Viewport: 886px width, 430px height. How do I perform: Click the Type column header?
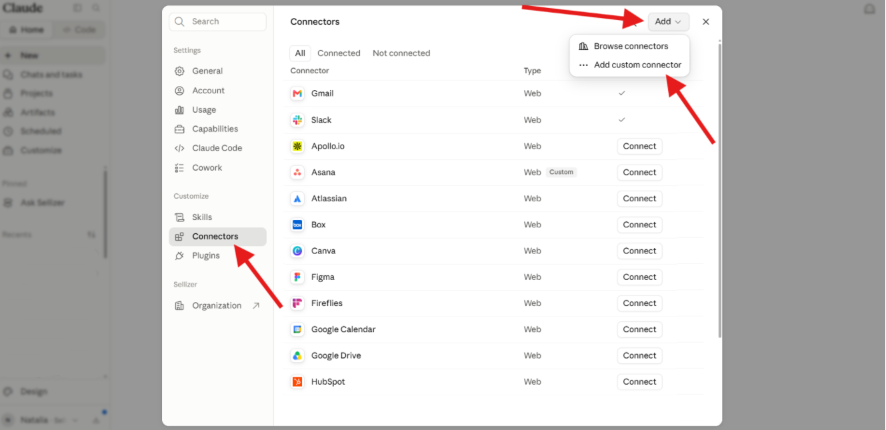point(532,71)
